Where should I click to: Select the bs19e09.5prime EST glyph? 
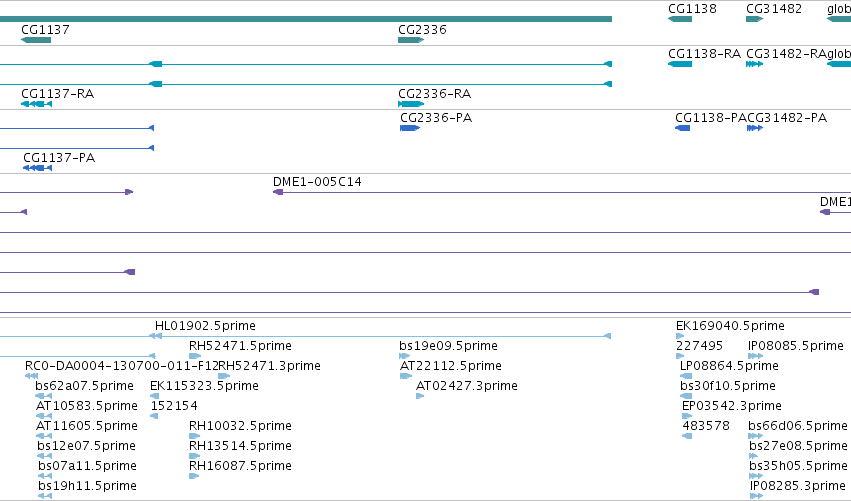coord(404,356)
